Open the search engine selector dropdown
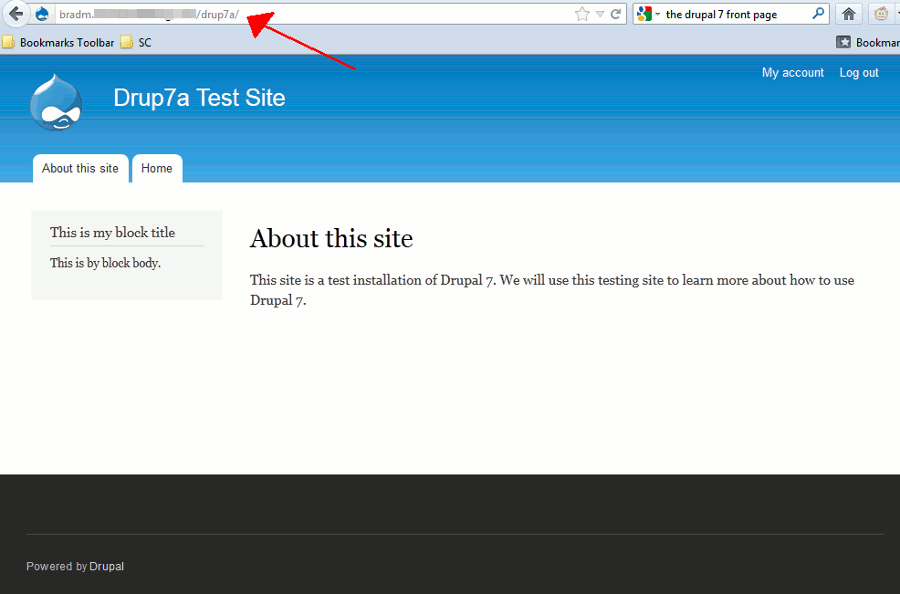The image size is (900, 594). (648, 14)
